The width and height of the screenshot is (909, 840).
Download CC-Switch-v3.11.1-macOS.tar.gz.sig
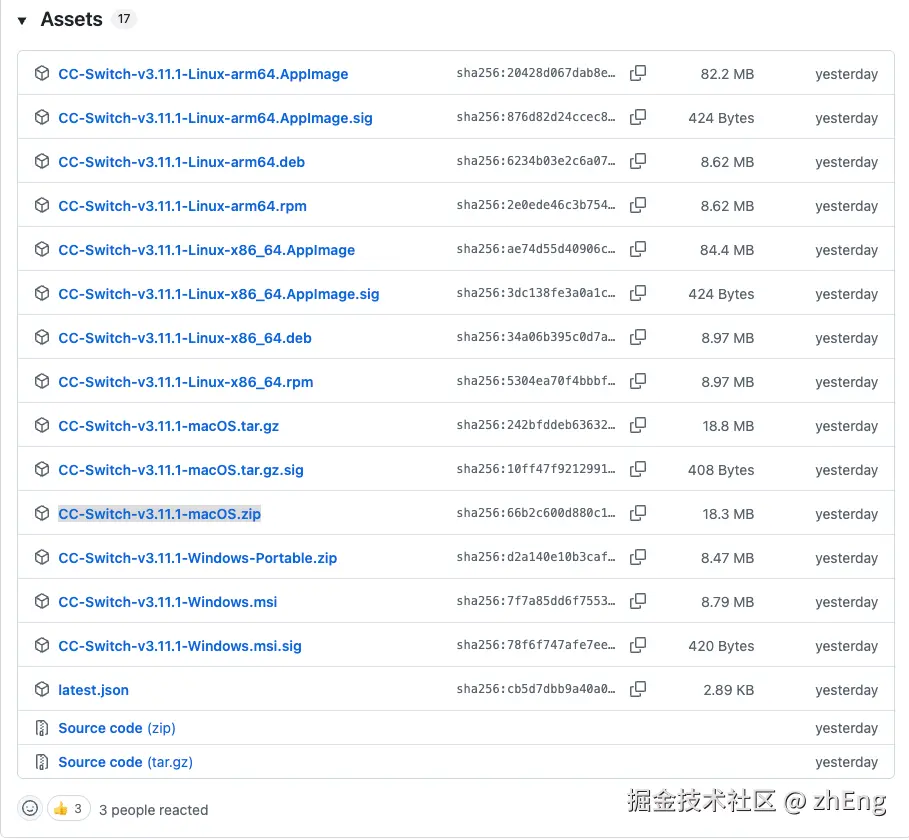click(181, 470)
